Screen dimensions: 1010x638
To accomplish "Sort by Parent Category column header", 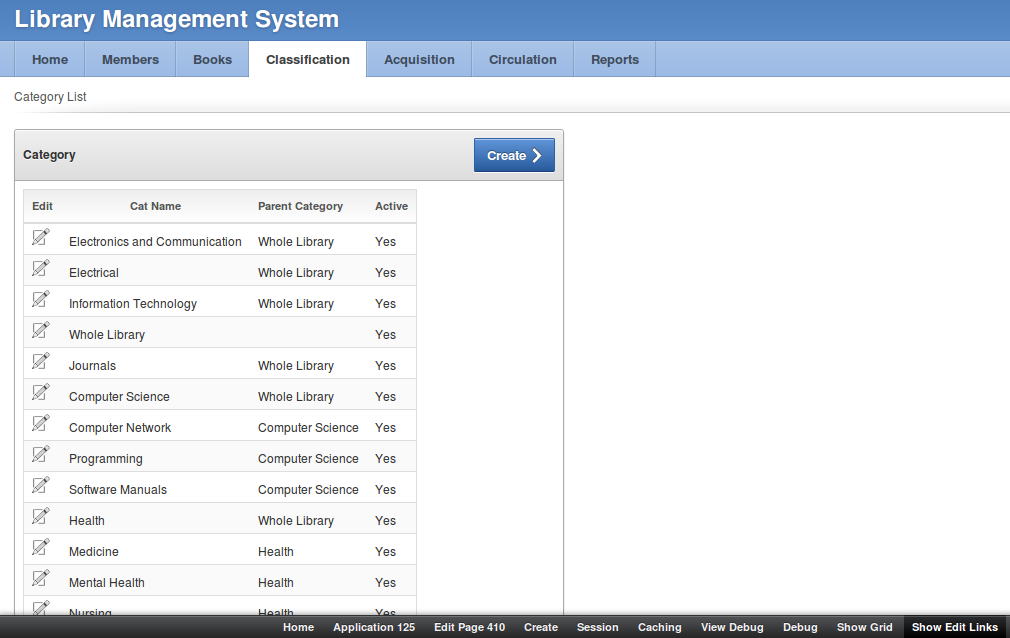I will 300,206.
